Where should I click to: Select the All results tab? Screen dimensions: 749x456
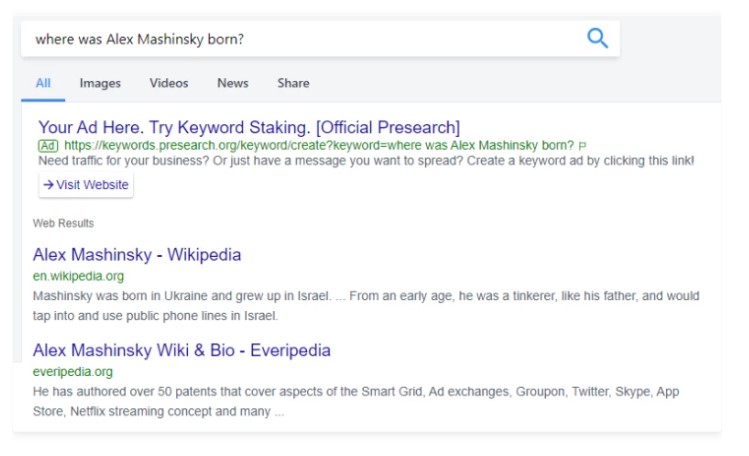(x=43, y=83)
